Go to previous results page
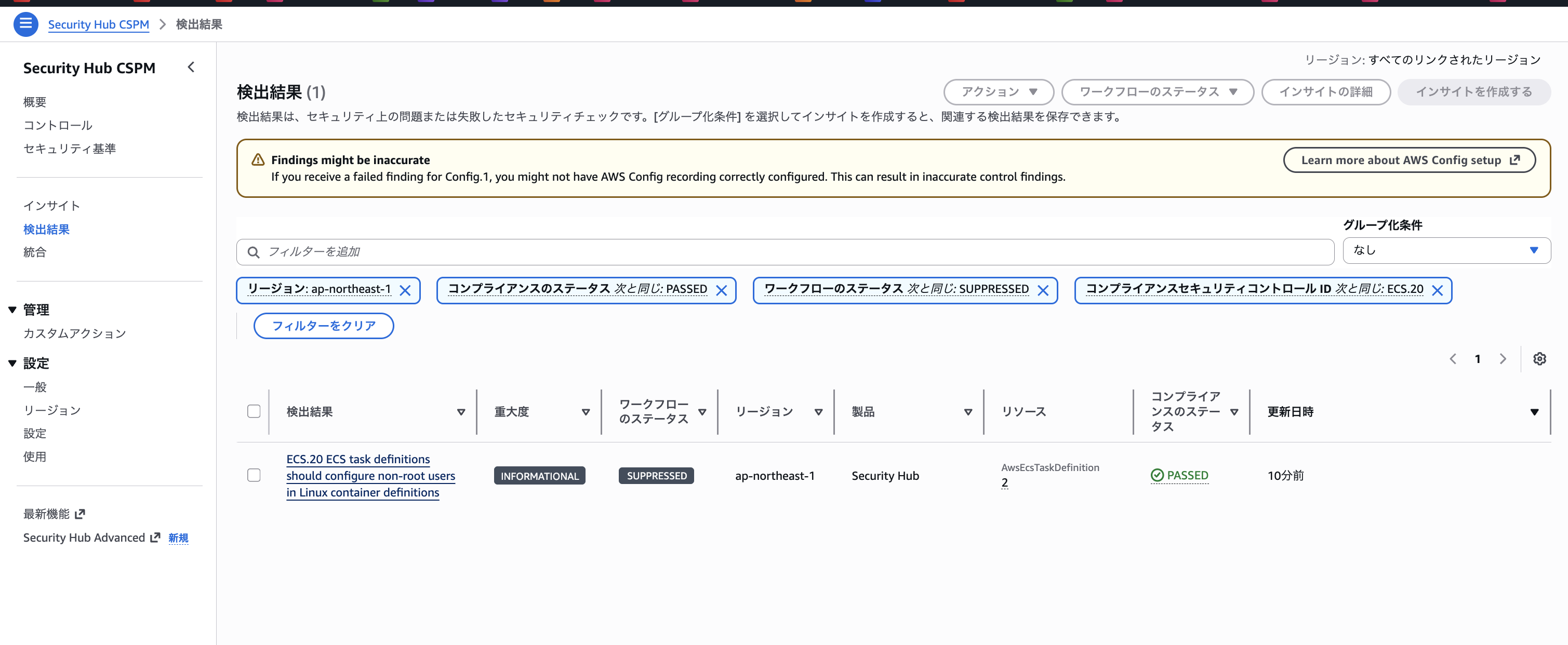 [1453, 359]
